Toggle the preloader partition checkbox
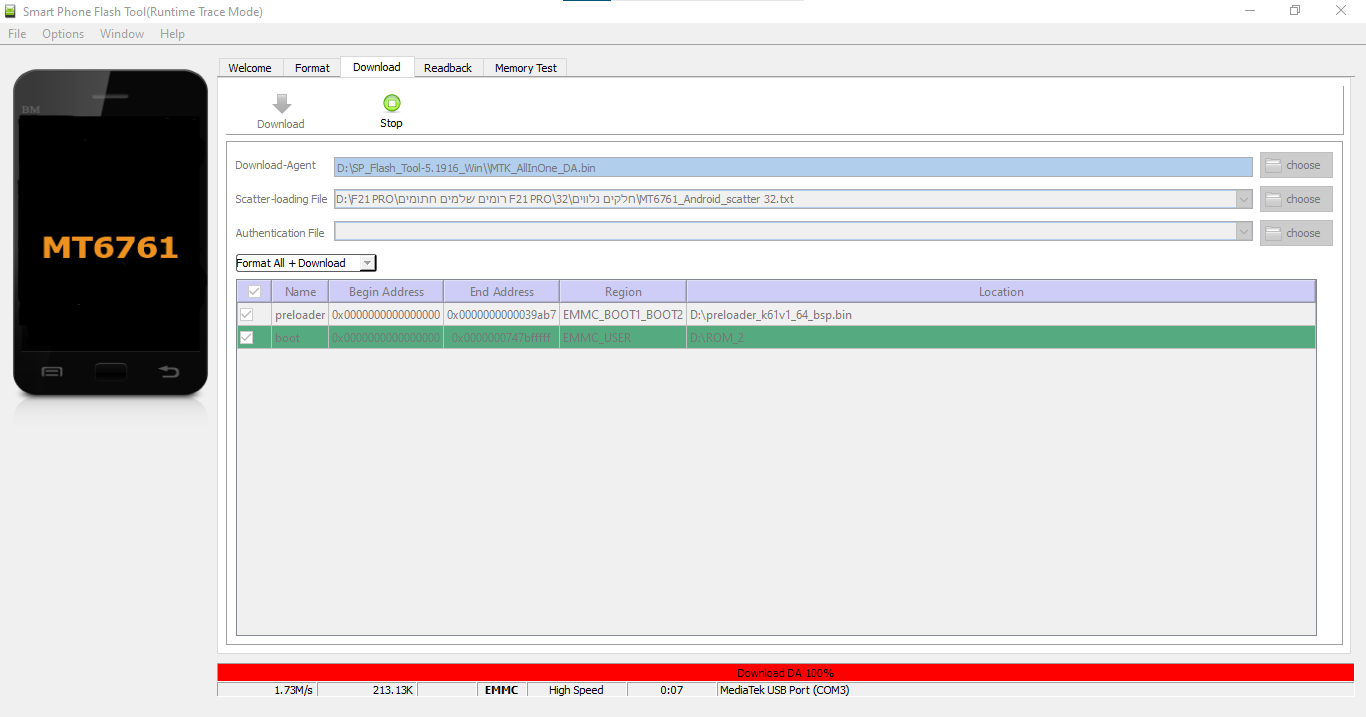Viewport: 1366px width, 717px height. 246,315
